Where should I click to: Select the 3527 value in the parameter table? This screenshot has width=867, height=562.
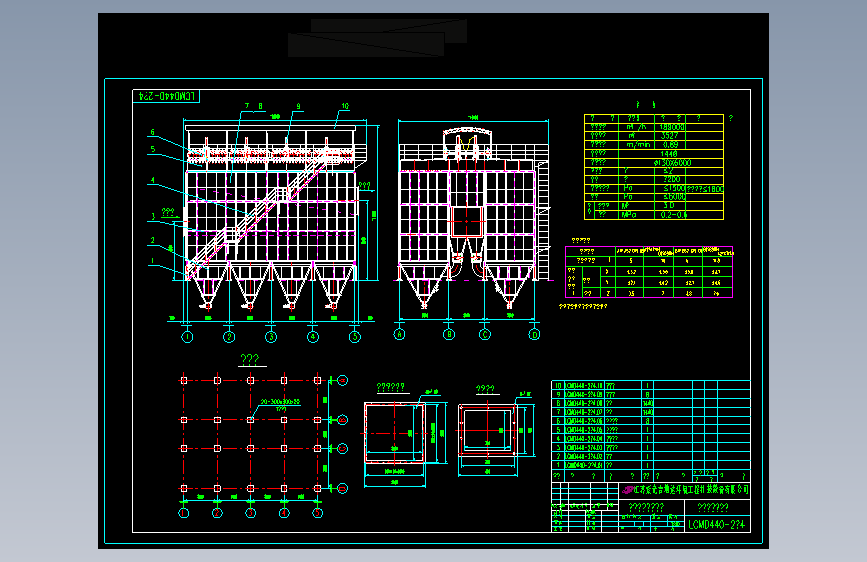(669, 136)
